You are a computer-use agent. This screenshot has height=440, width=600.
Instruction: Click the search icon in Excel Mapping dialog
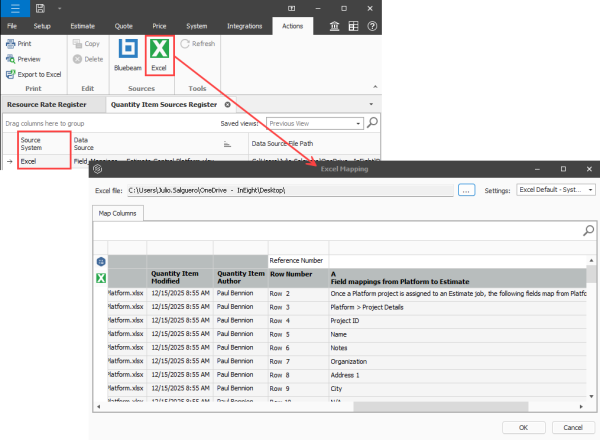pyautogui.click(x=589, y=231)
